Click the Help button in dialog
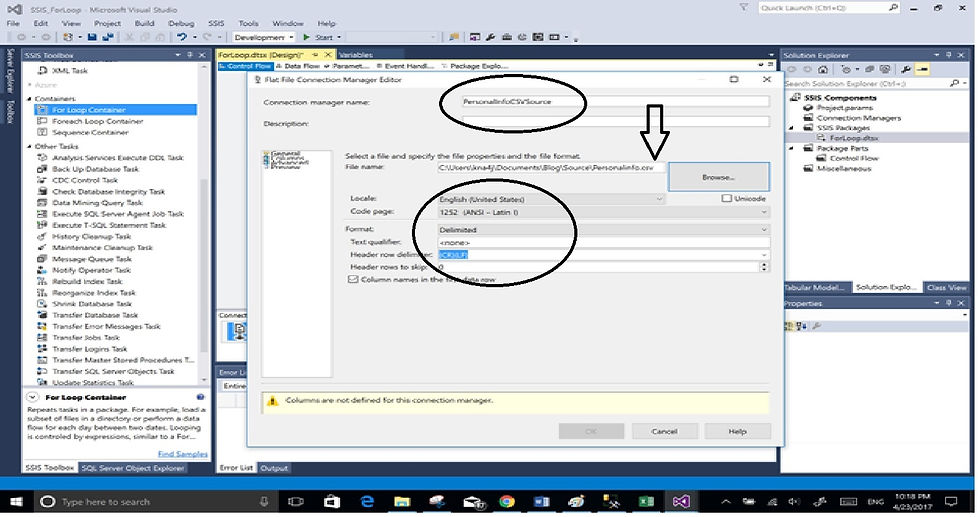Viewport: 980px width, 517px height. (738, 431)
